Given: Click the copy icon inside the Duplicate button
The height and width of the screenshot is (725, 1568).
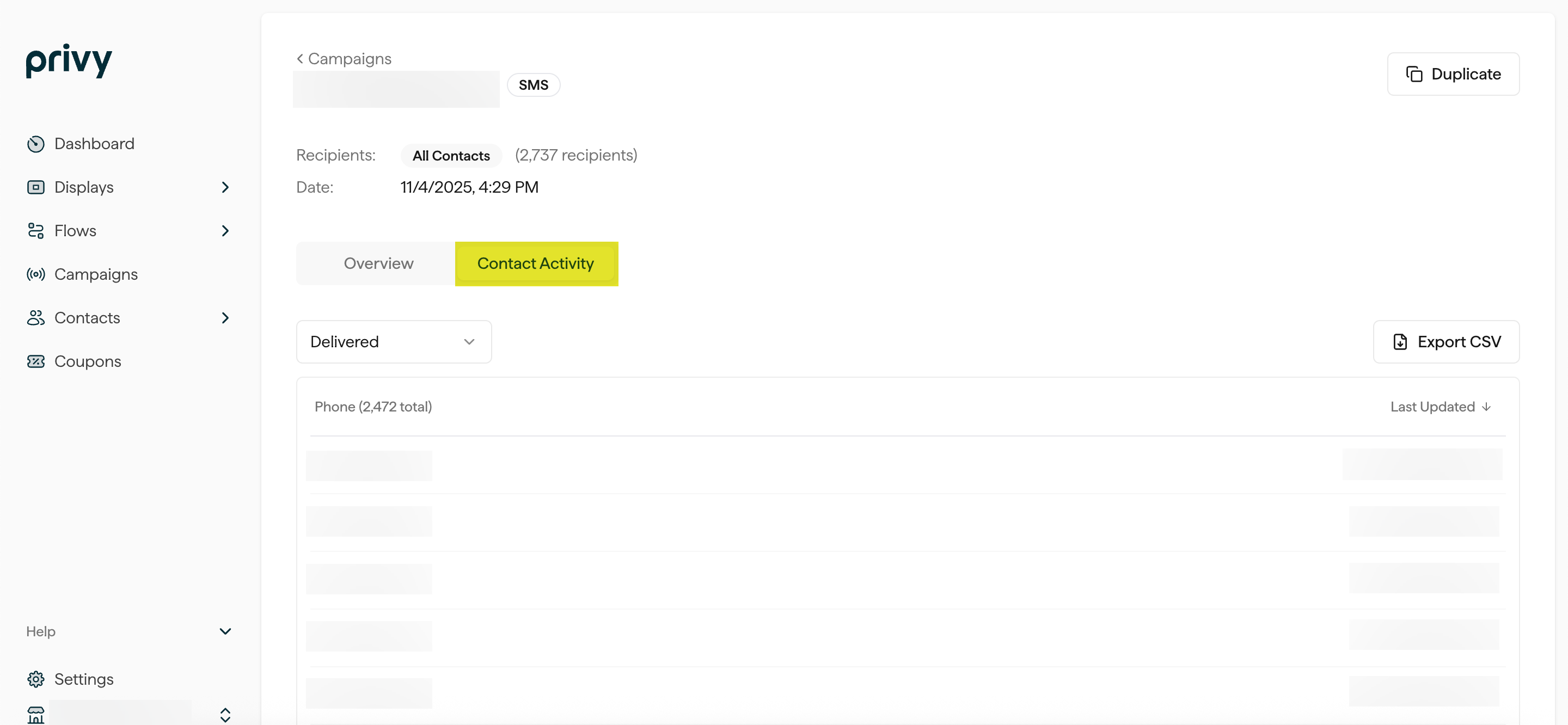Looking at the screenshot, I should tap(1414, 73).
